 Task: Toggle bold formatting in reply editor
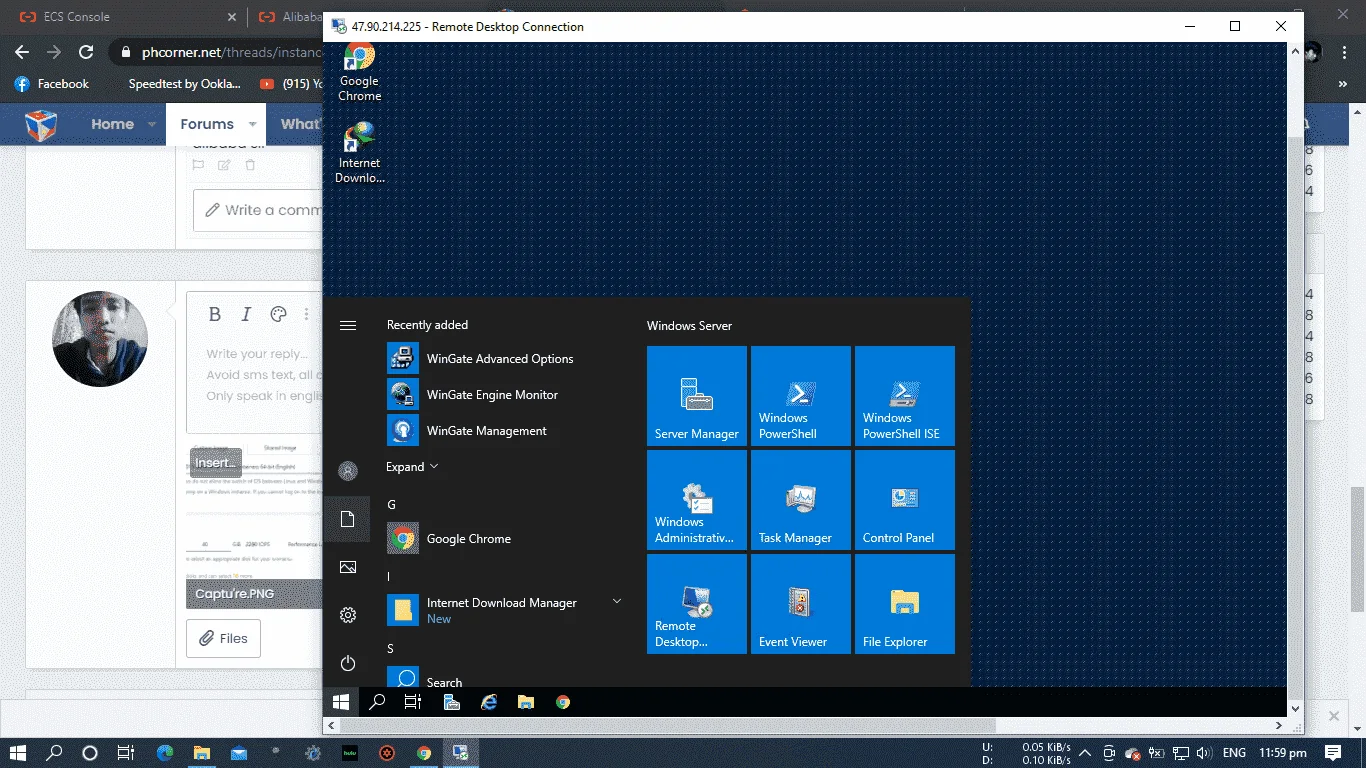coord(215,314)
